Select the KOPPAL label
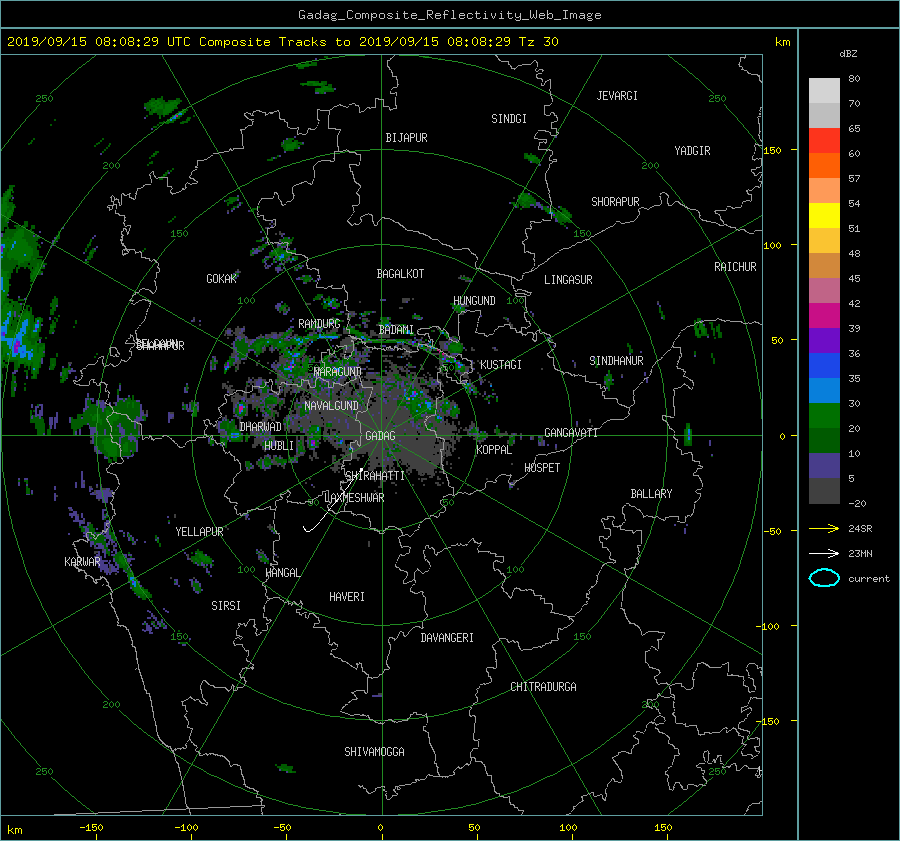This screenshot has width=900, height=841. point(494,450)
